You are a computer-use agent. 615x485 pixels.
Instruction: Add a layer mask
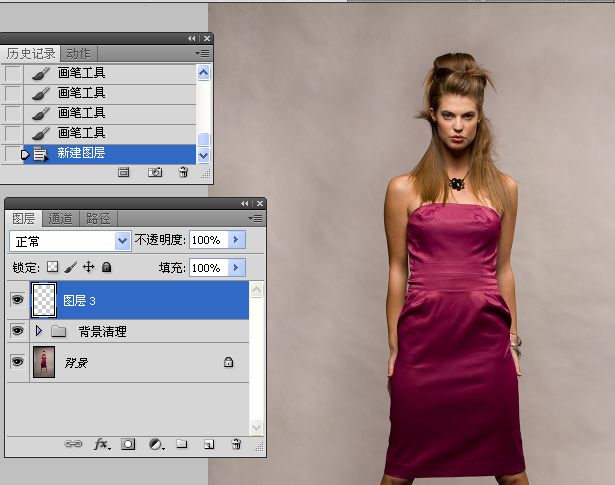coord(128,444)
